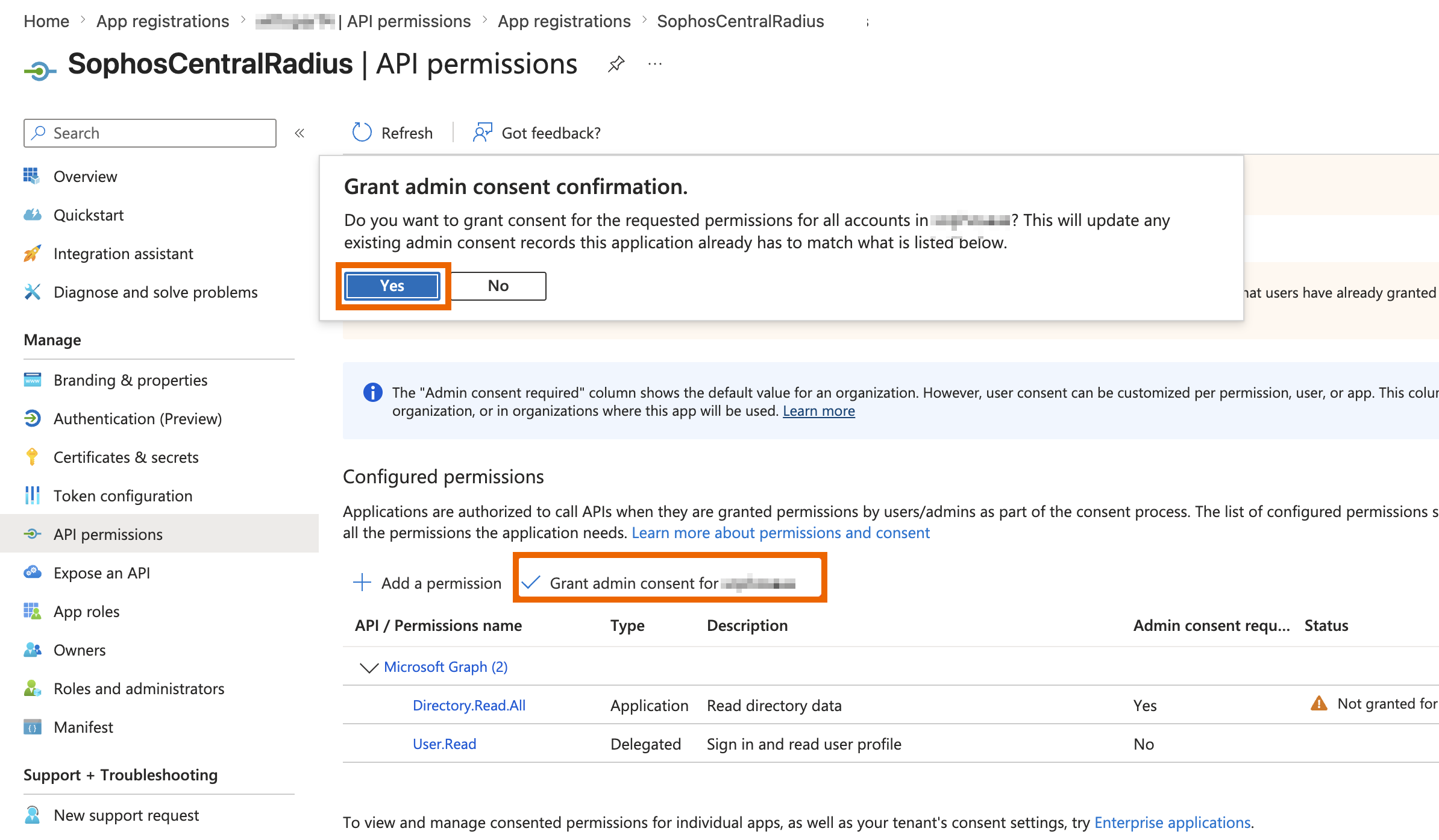Click the warning icon beside Not granted
This screenshot has width=1439, height=840.
(x=1318, y=703)
